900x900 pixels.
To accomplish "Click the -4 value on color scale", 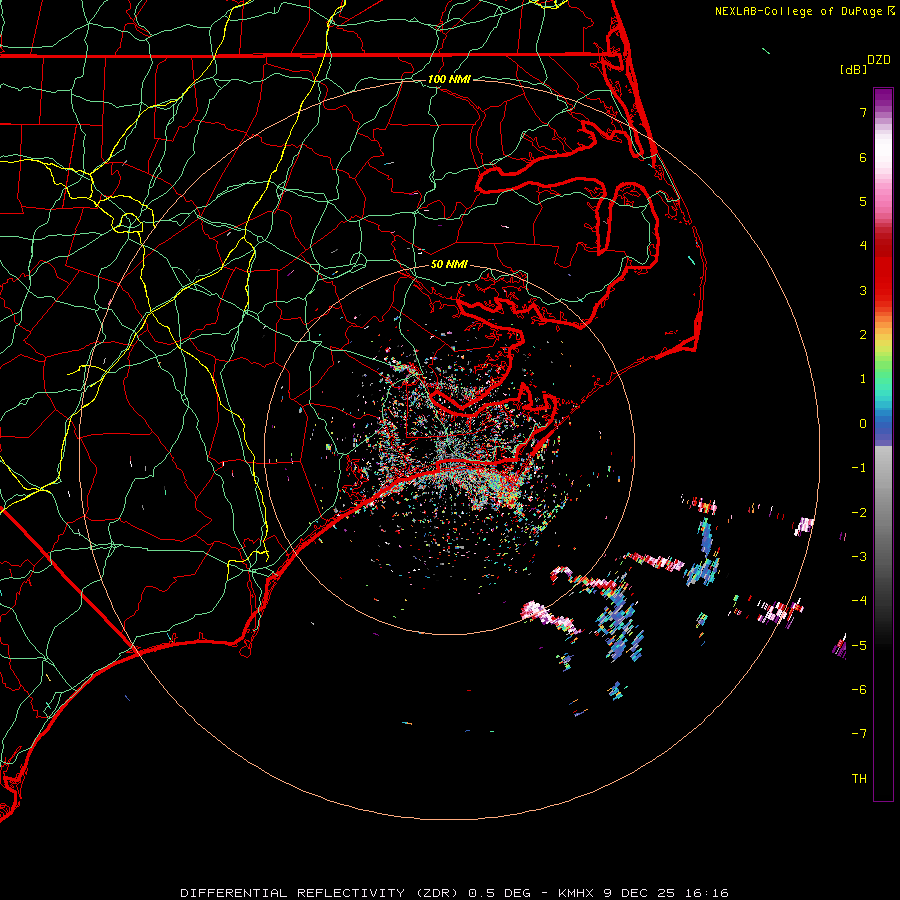I will 859,601.
